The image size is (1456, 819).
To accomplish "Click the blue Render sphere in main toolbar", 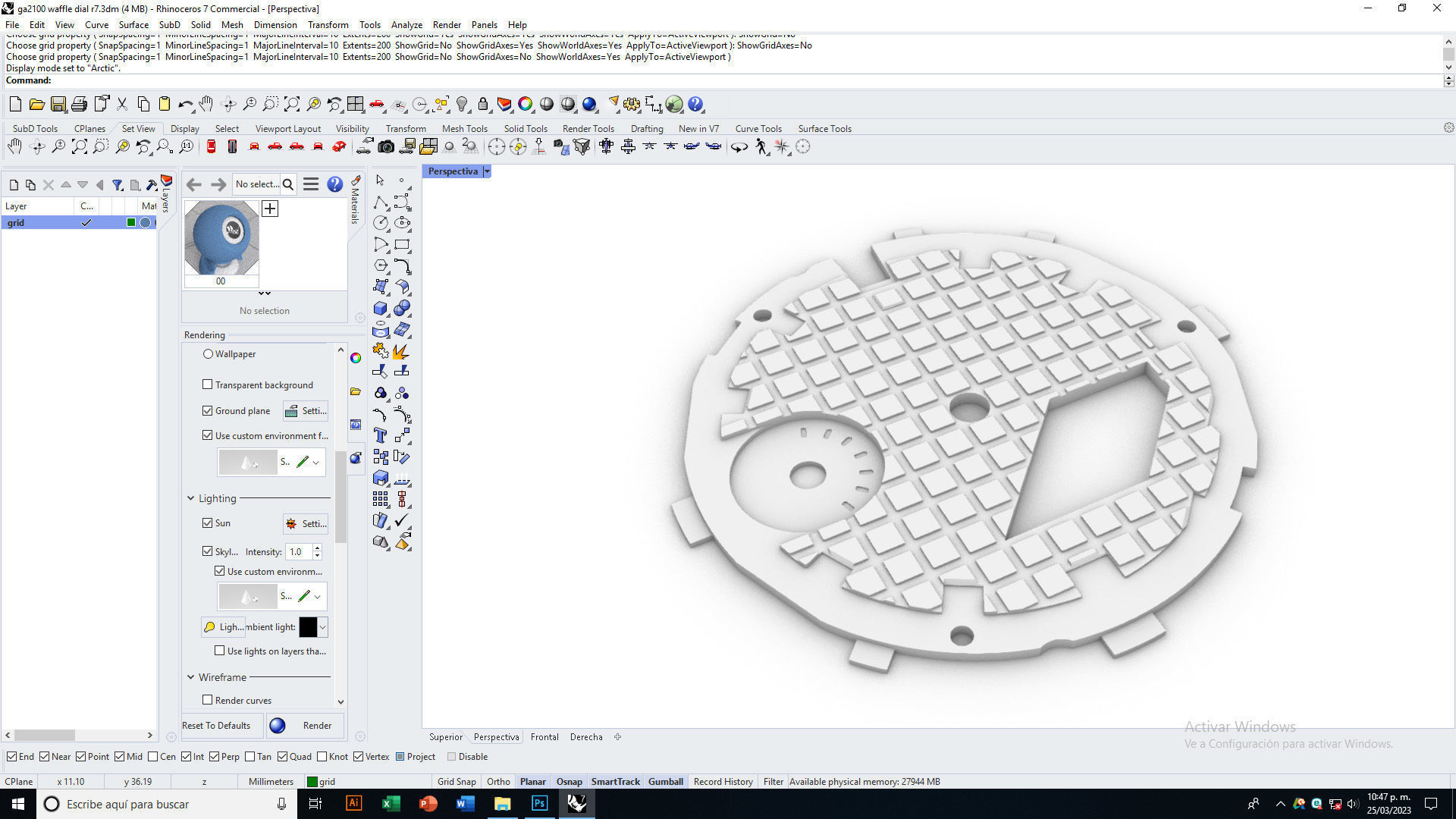I will click(589, 104).
